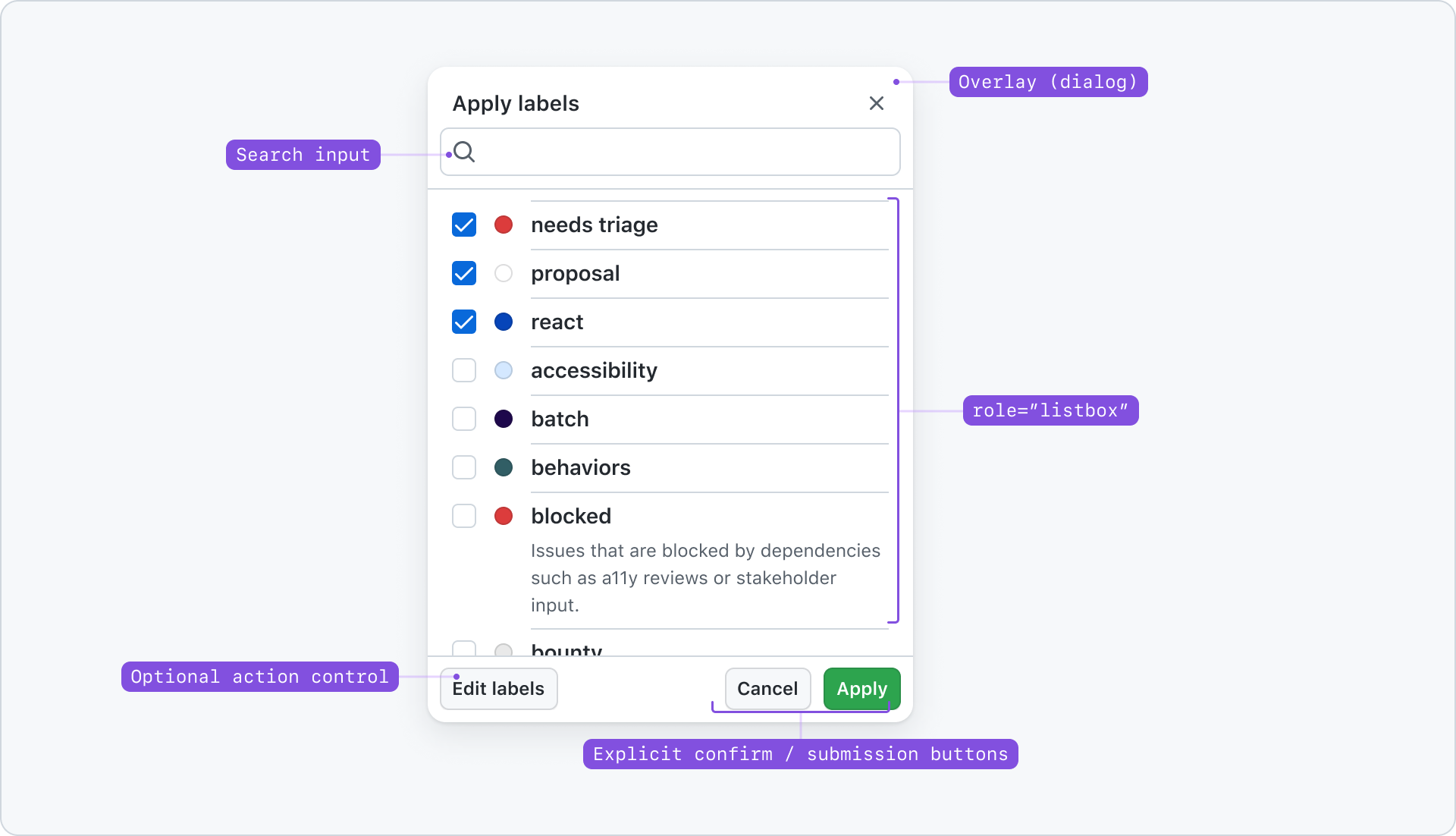The height and width of the screenshot is (836, 1456).
Task: Click the 'Cancel' button to dismiss dialog
Action: point(766,688)
